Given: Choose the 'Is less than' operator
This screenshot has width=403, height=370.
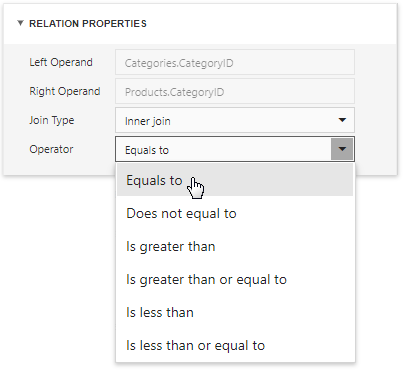Looking at the screenshot, I should tap(235, 312).
